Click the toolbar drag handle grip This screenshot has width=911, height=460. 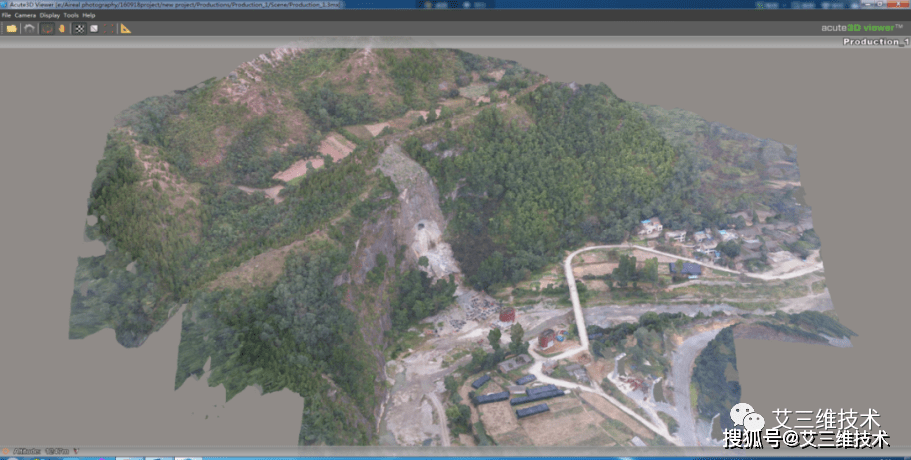[2, 28]
